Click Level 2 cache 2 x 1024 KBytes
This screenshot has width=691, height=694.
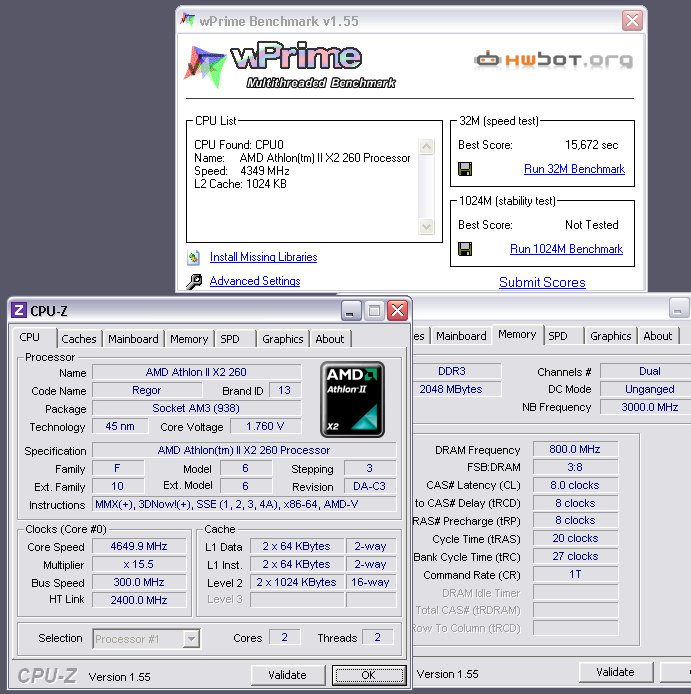297,582
